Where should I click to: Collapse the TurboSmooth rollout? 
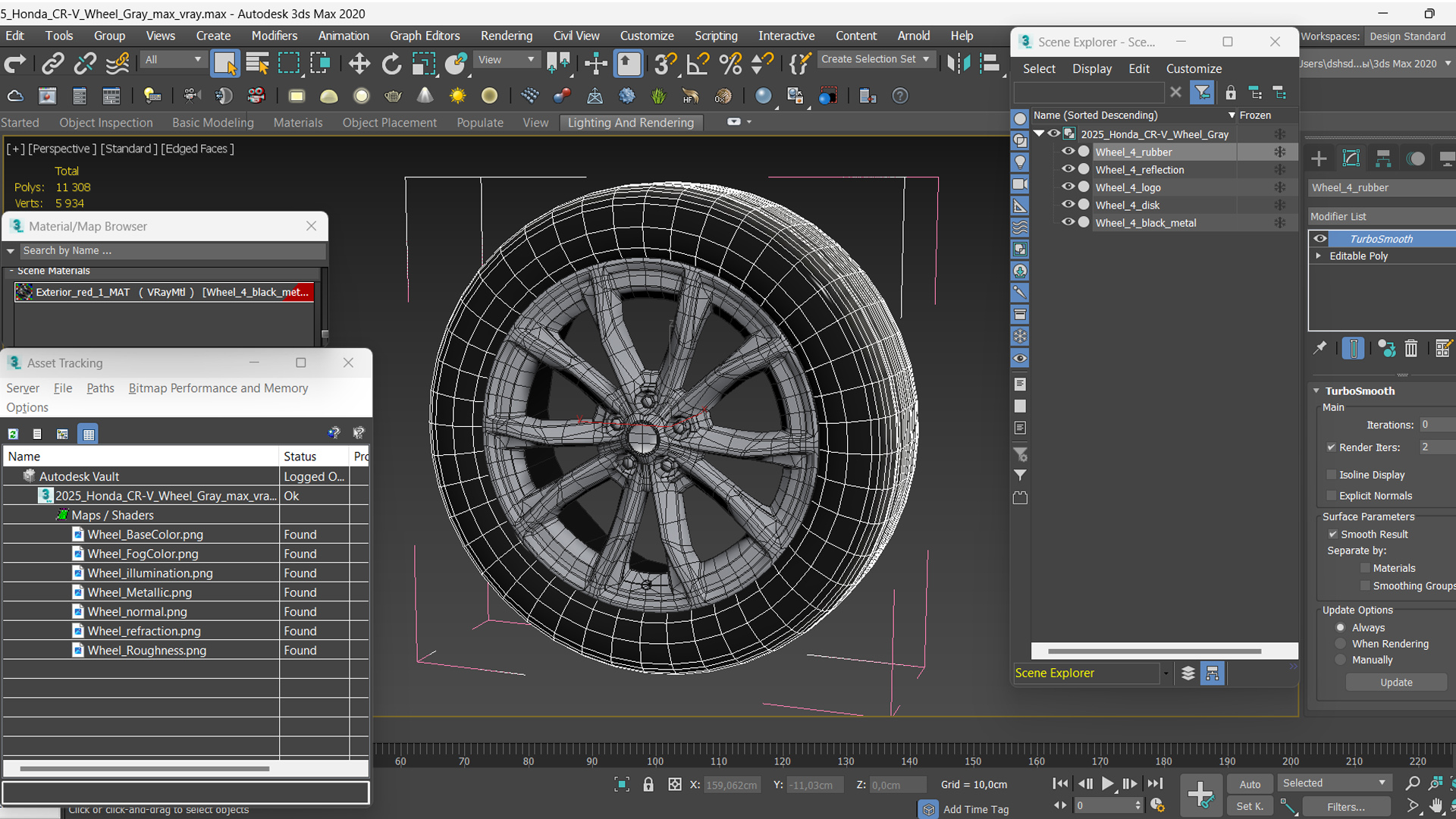click(x=1316, y=391)
